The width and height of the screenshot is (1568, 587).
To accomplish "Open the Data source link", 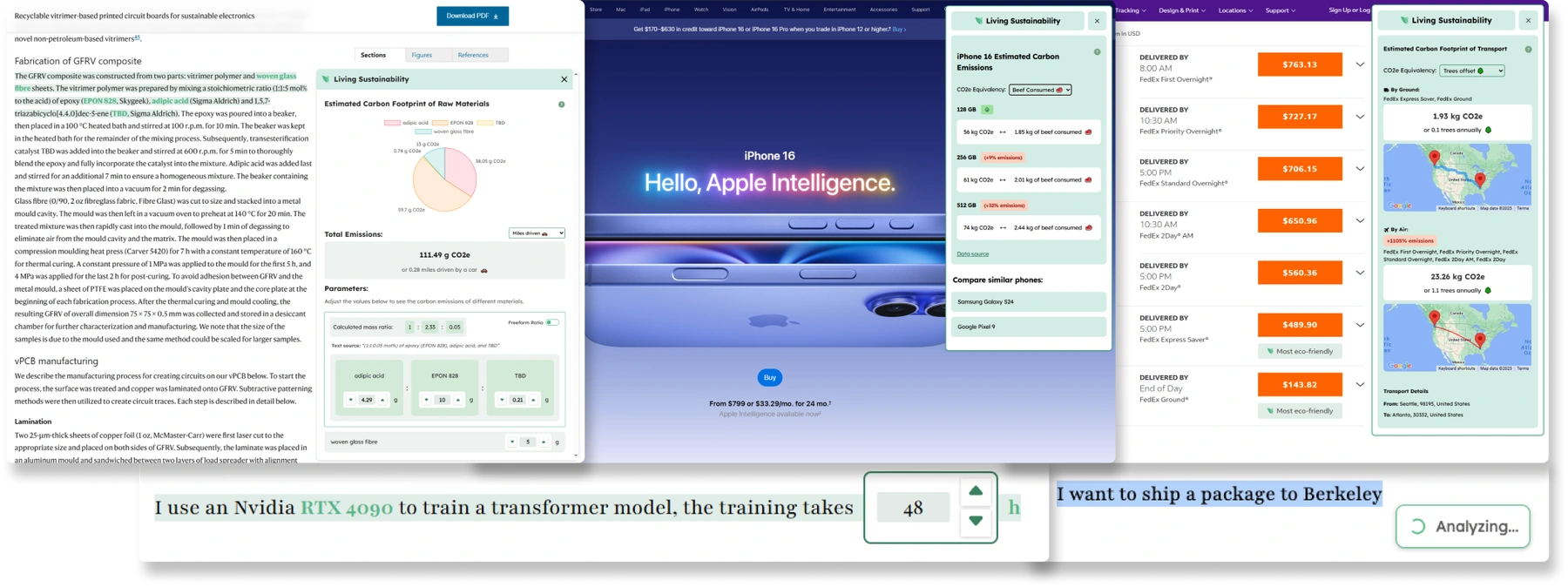I will 972,254.
